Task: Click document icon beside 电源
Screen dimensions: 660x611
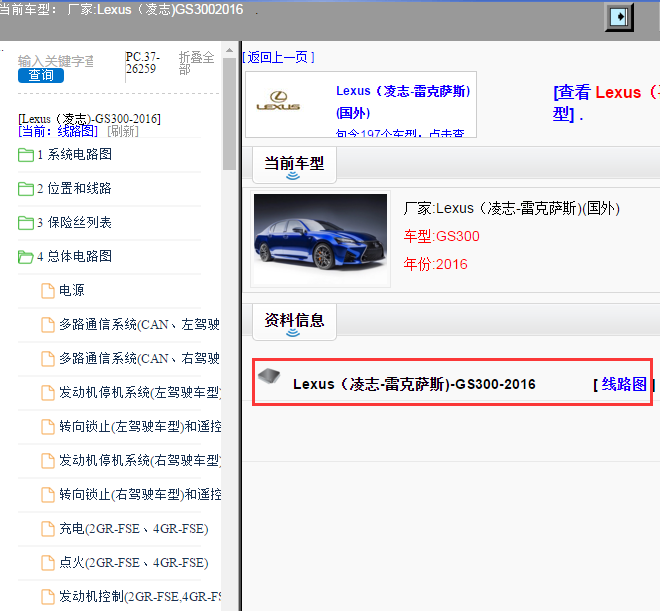Action: click(48, 291)
